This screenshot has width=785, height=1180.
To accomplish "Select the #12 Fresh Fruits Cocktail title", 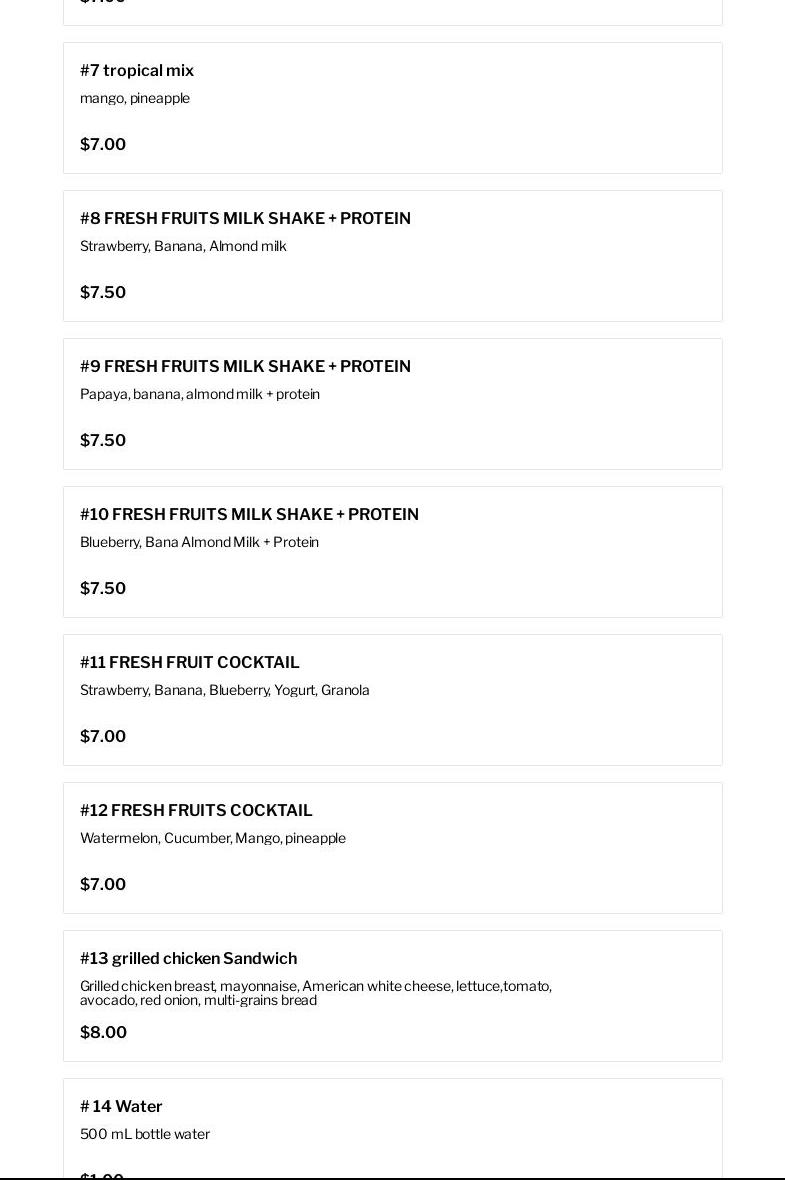I will [196, 810].
